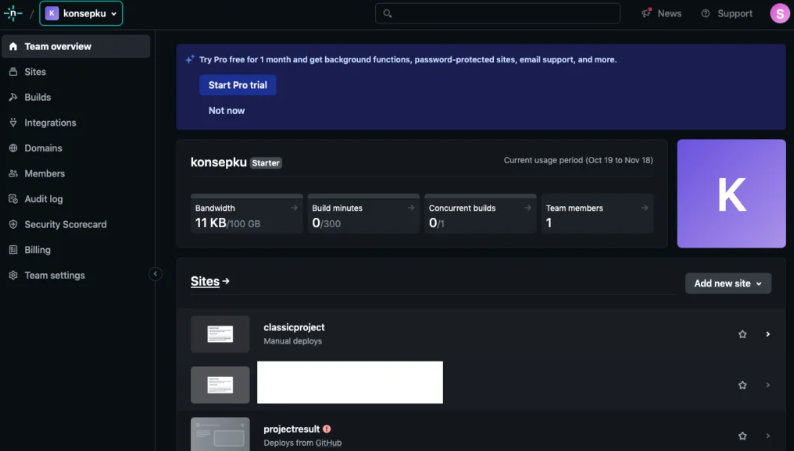Click the Support question mark icon
This screenshot has width=794, height=451.
tap(705, 13)
